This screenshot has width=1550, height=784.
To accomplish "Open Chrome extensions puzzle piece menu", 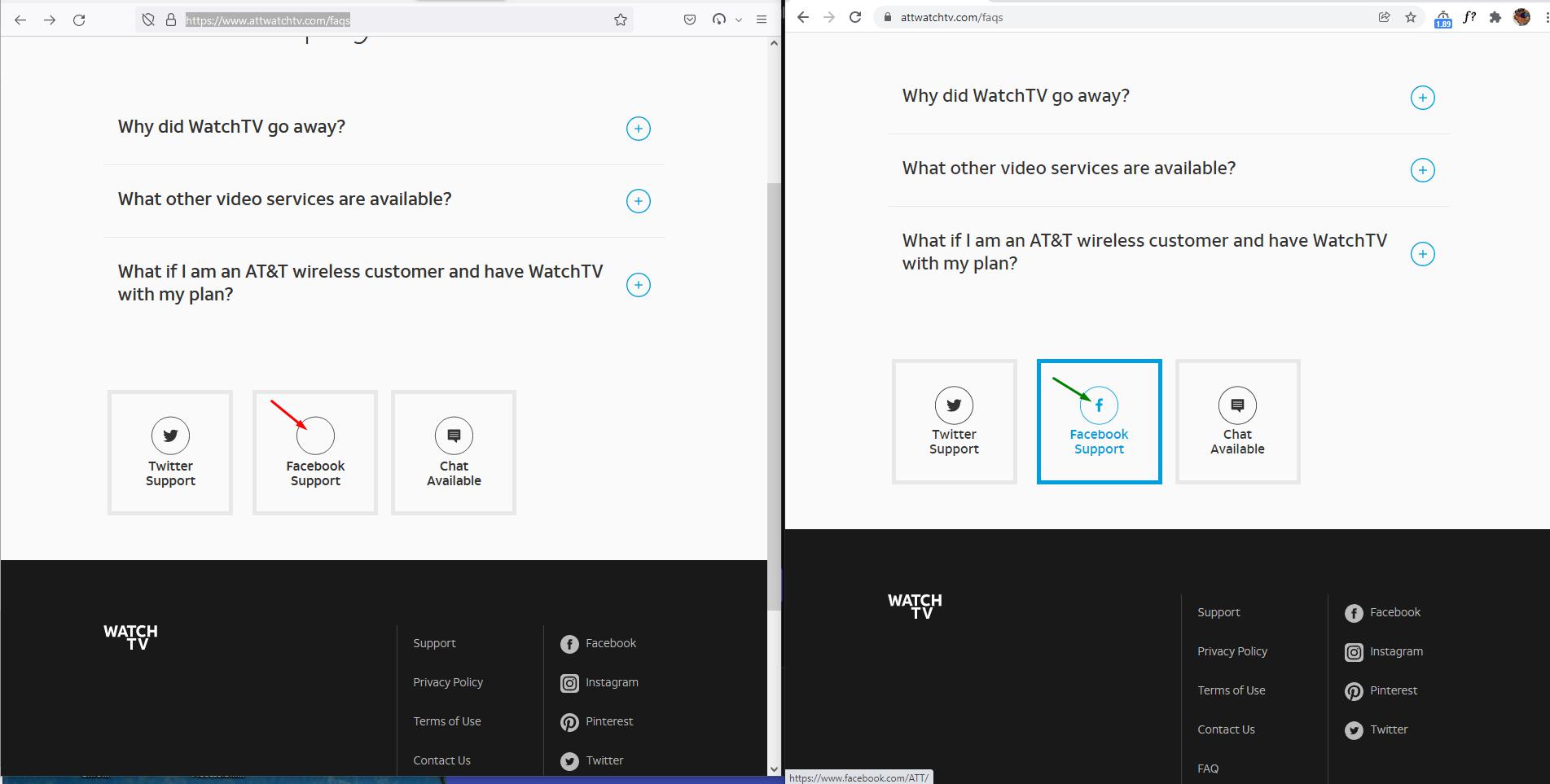I will tap(1495, 17).
